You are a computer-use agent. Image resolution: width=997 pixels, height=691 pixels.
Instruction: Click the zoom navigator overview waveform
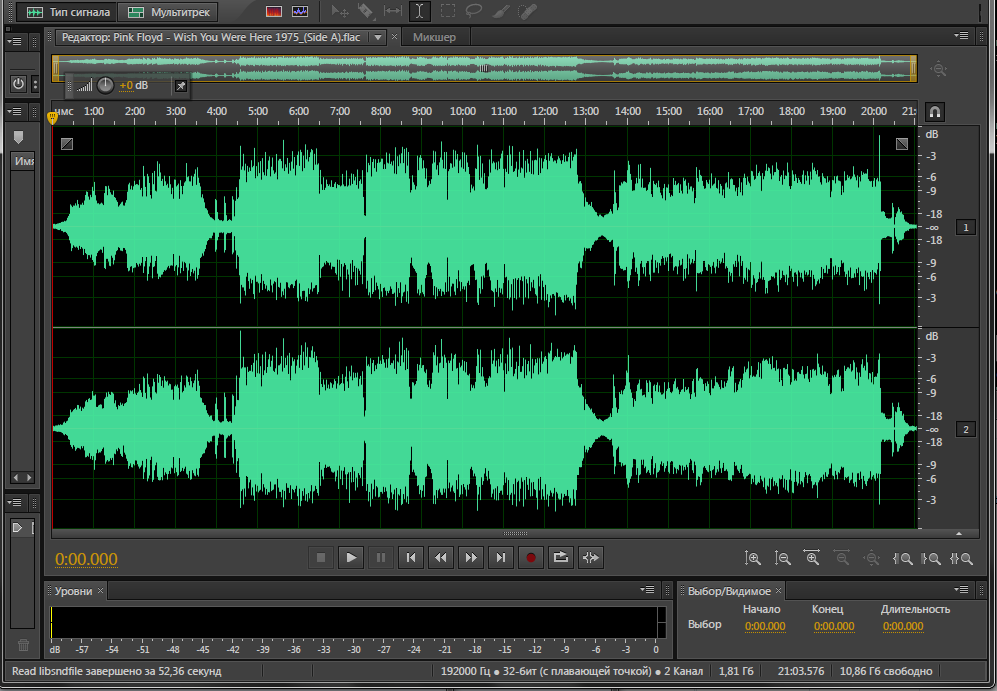click(x=484, y=68)
